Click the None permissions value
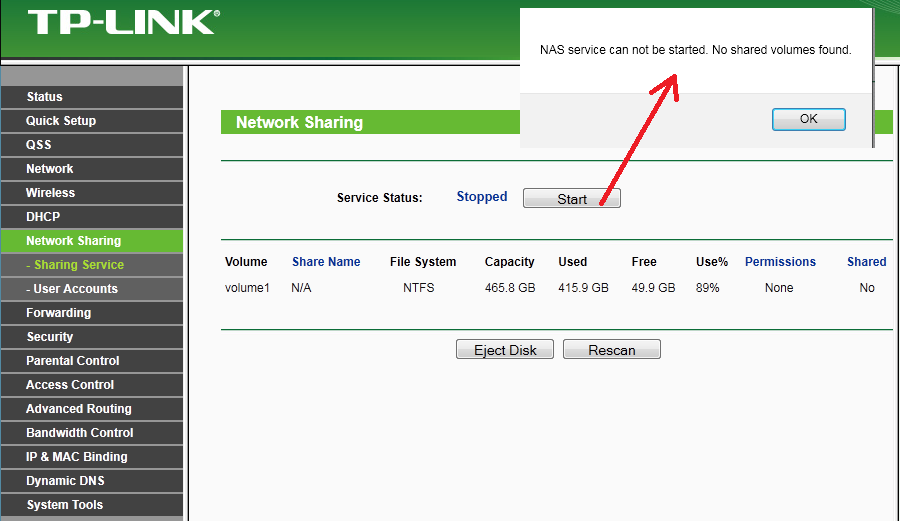The height and width of the screenshot is (522, 900). click(x=779, y=288)
